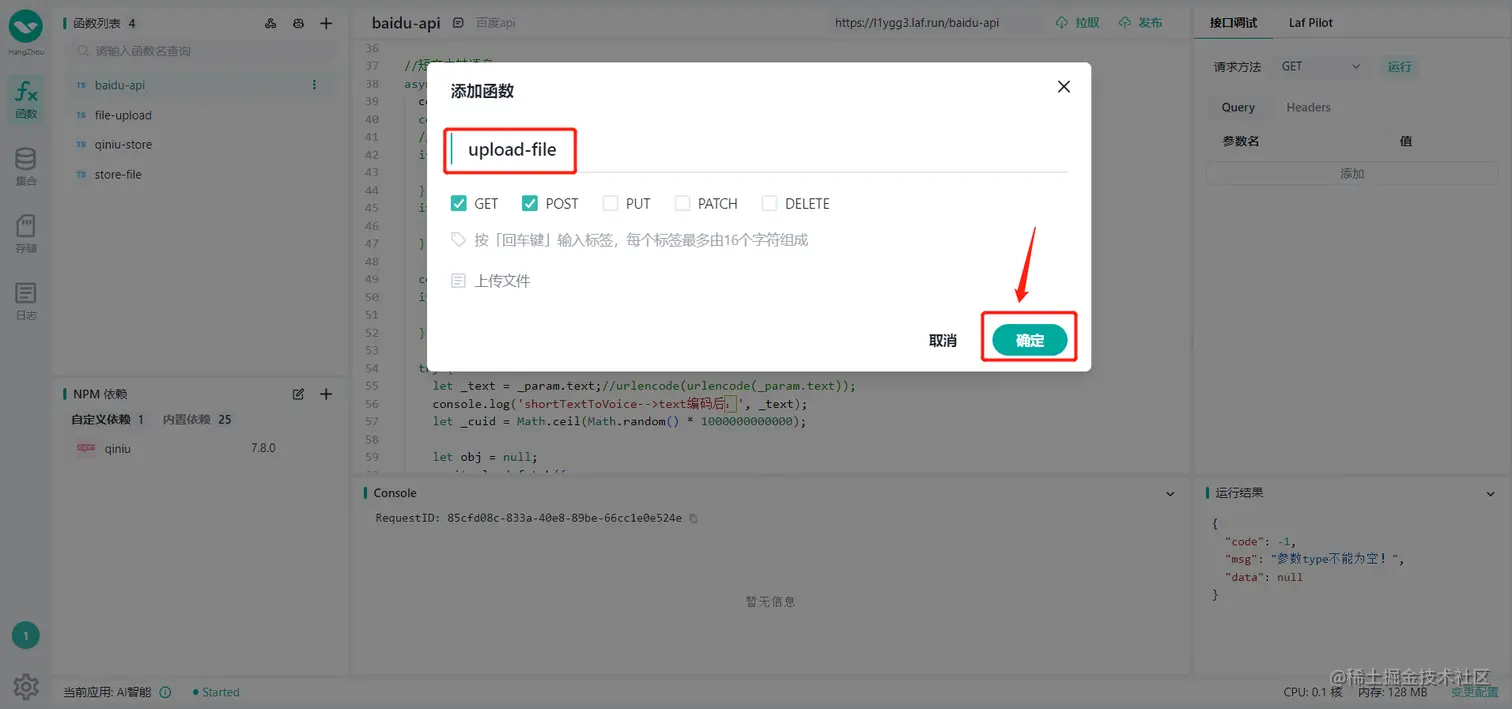Open the three-dot menu for baidu-api
The width and height of the screenshot is (1512, 709).
(x=315, y=85)
